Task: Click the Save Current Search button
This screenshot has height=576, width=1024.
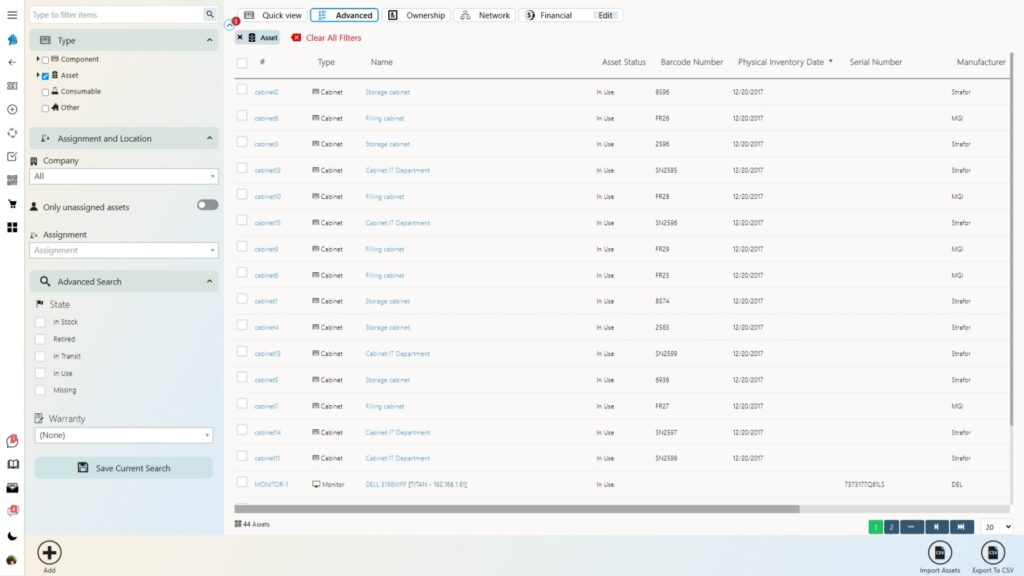Action: pyautogui.click(x=124, y=468)
